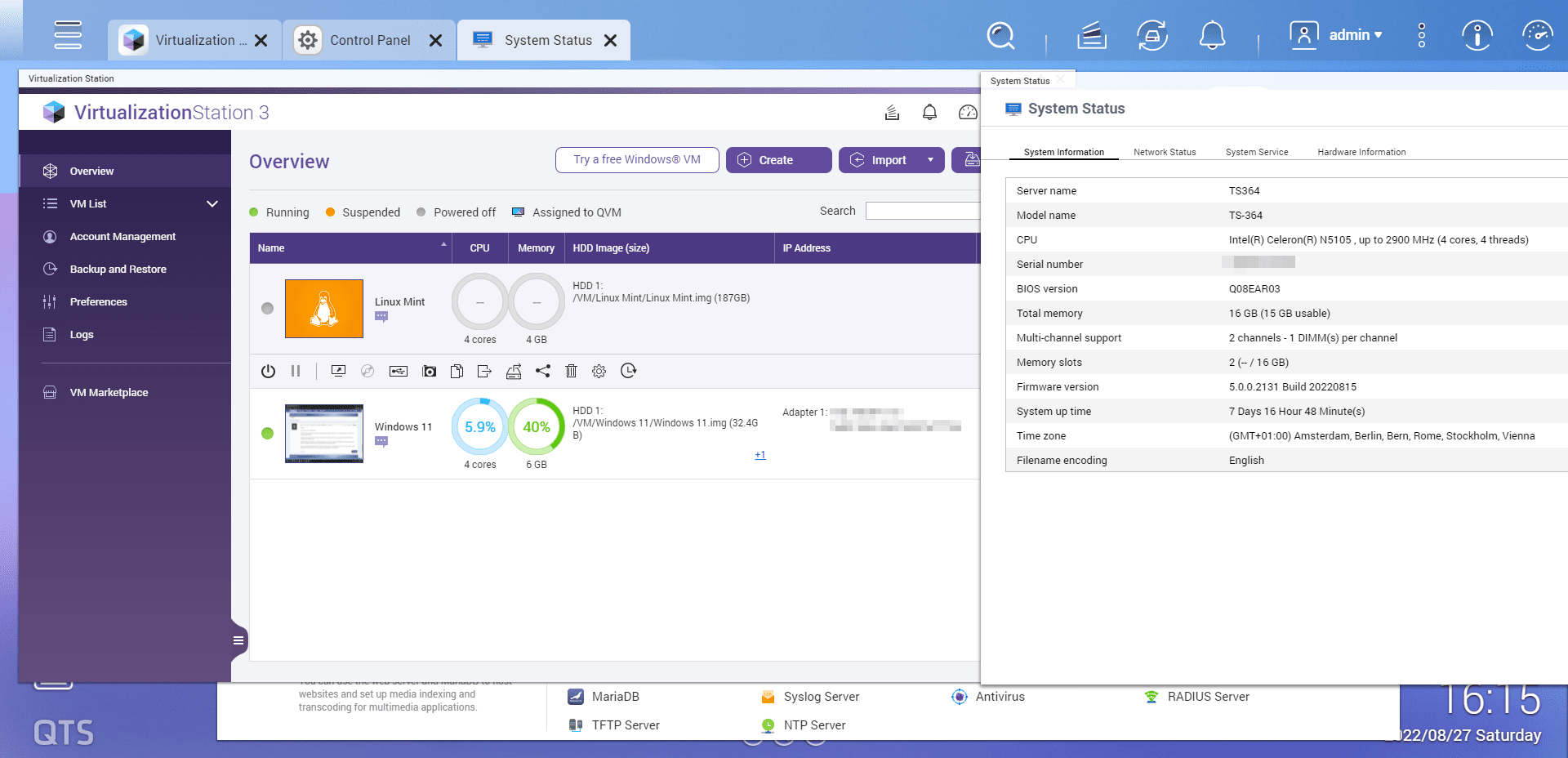
Task: Open the Import button dropdown arrow
Action: tap(930, 160)
